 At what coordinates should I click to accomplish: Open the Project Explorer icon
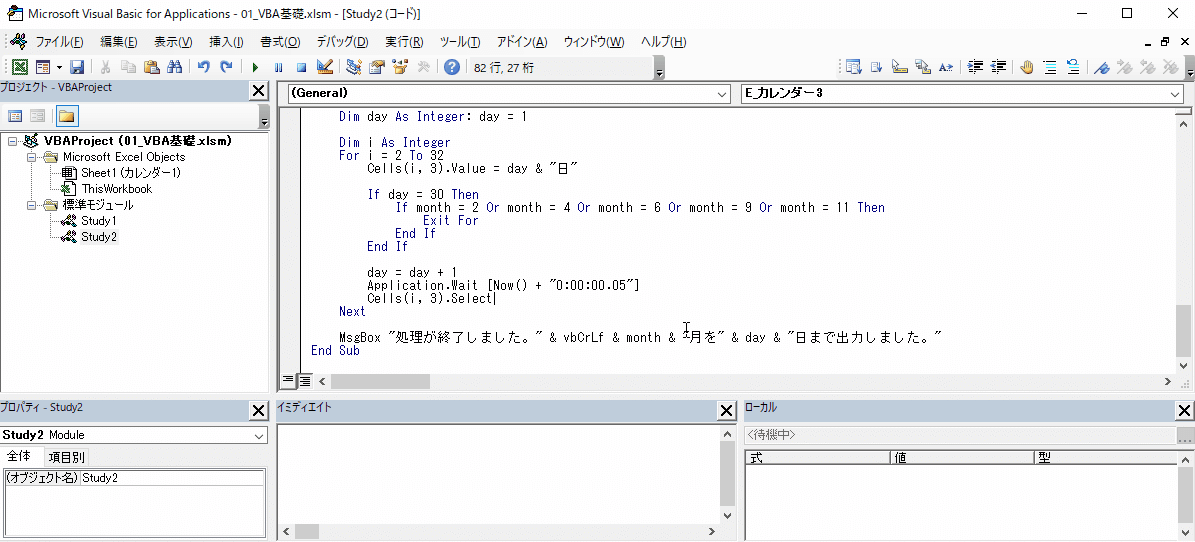point(353,67)
